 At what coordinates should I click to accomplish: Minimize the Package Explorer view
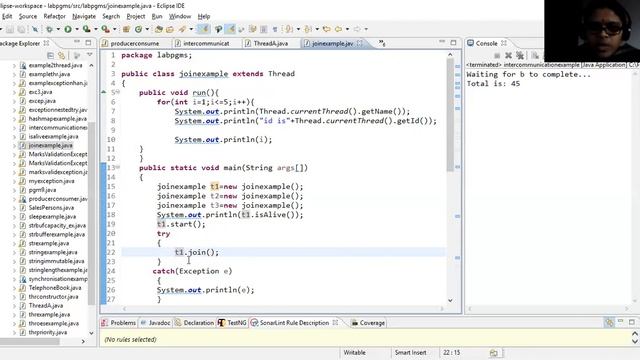(77, 42)
